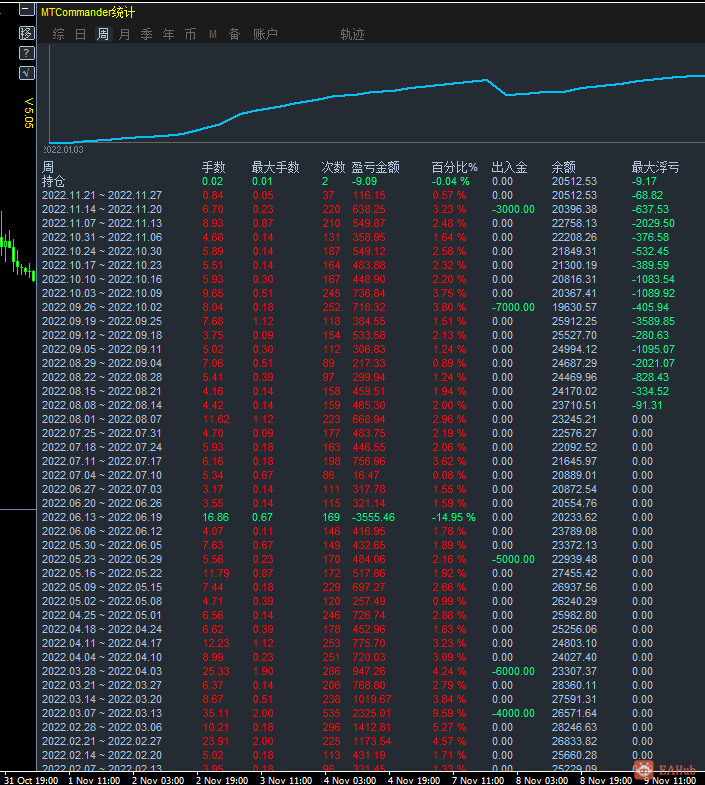Click the 移 move-panel button

point(27,33)
